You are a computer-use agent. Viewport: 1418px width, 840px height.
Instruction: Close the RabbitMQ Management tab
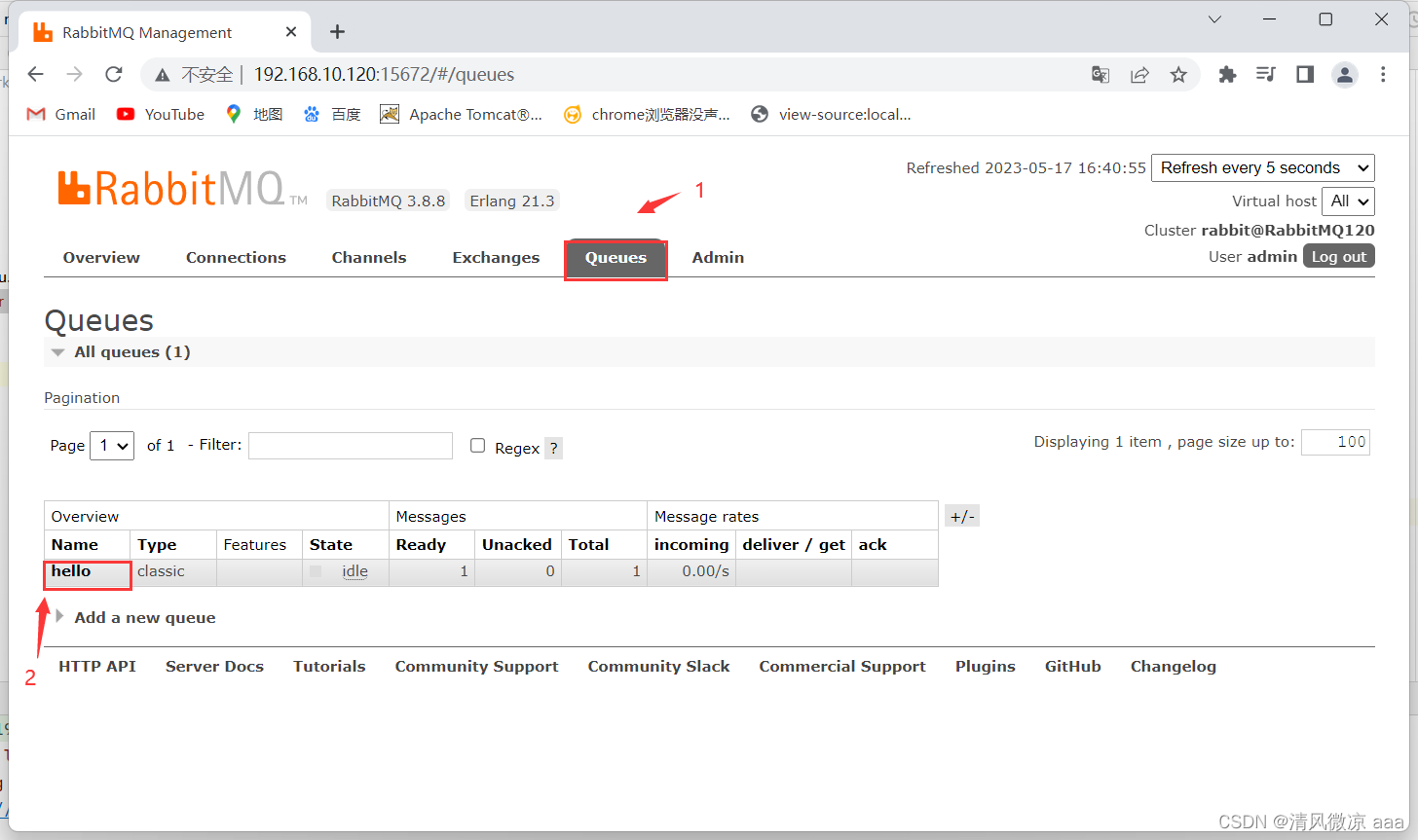pyautogui.click(x=291, y=32)
